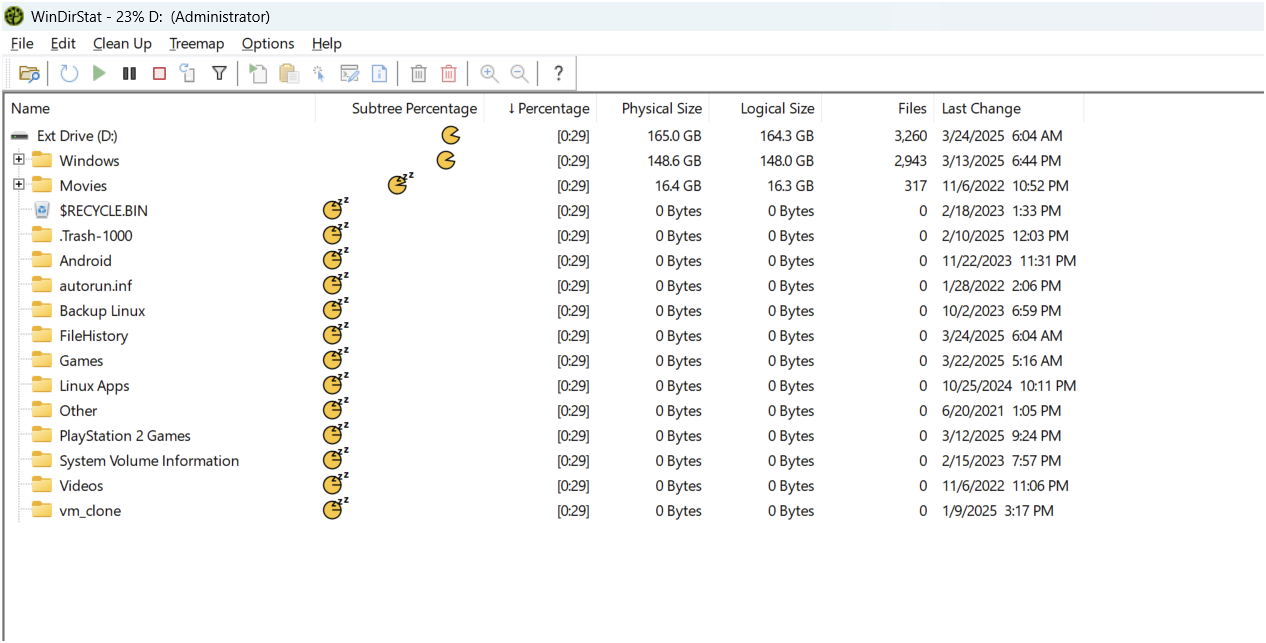Open the Edit menu
Screen dimensions: 1266x643
(63, 43)
